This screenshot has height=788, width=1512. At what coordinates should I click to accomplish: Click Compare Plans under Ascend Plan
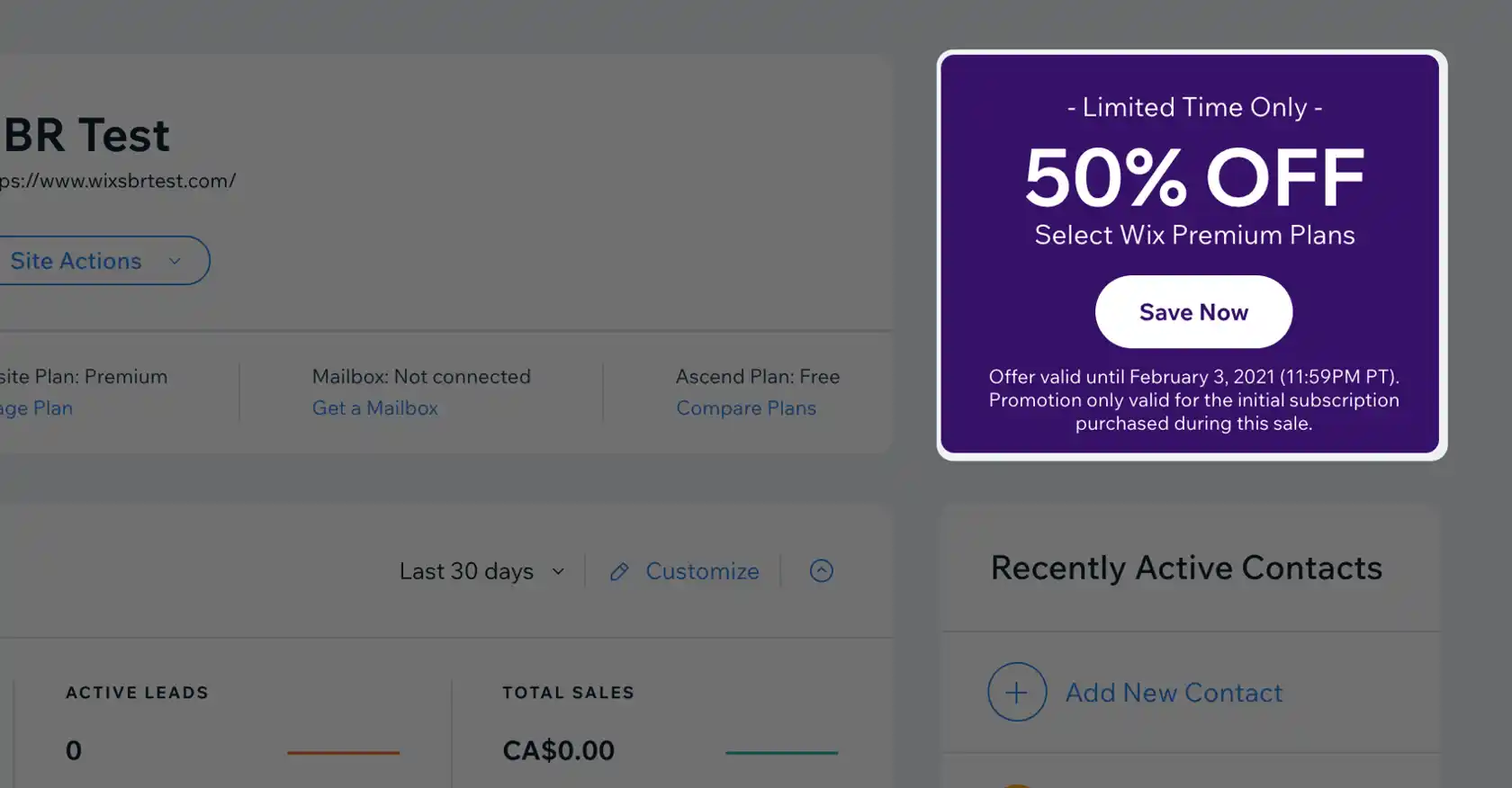pos(746,408)
